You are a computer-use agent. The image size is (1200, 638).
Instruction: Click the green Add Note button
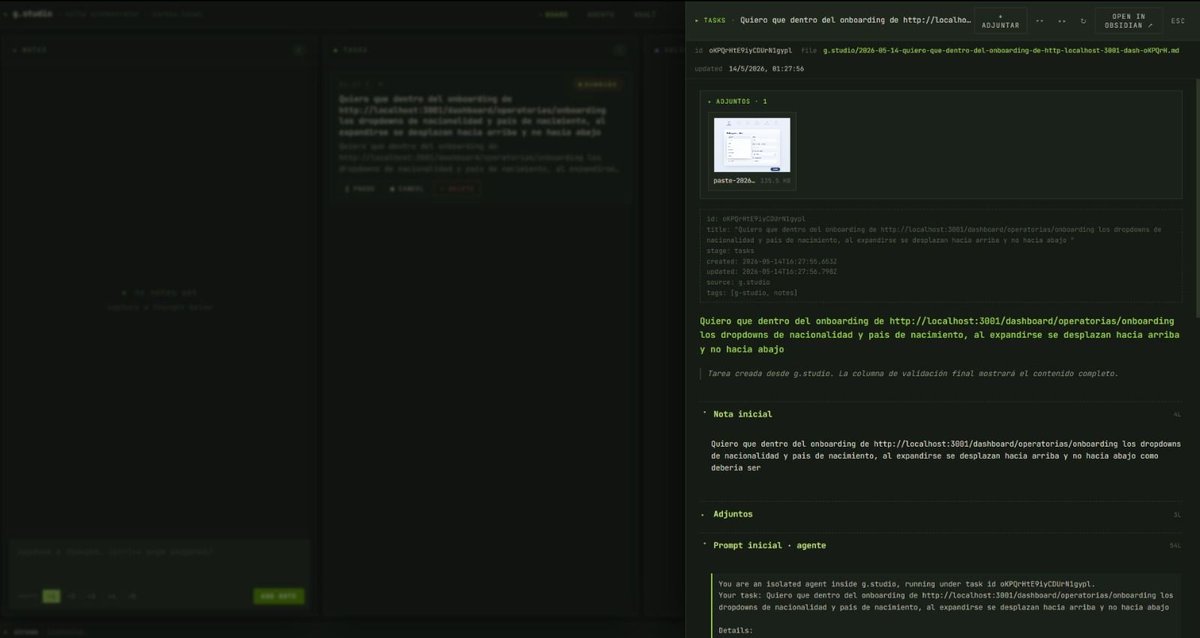pyautogui.click(x=278, y=596)
